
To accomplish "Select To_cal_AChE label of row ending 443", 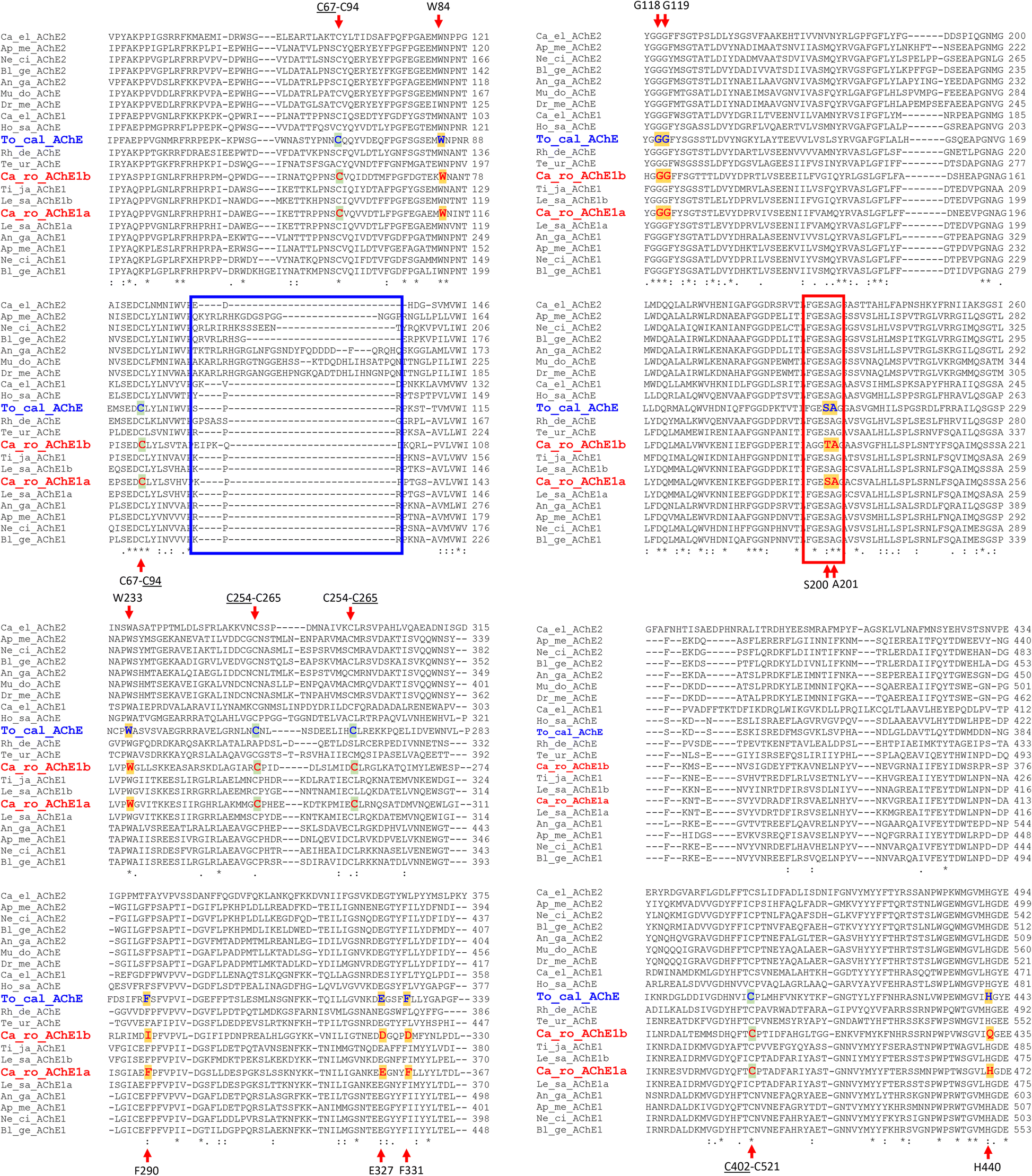I will click(578, 996).
